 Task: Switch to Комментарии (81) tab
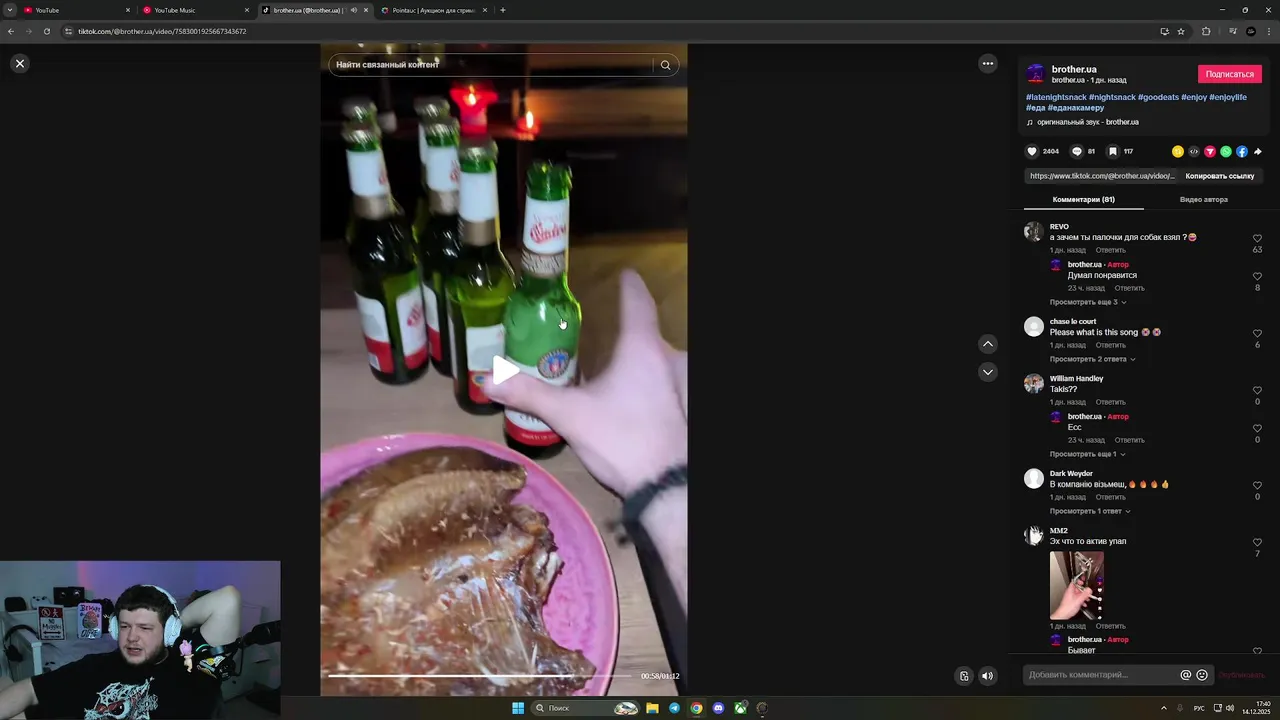click(x=1083, y=199)
